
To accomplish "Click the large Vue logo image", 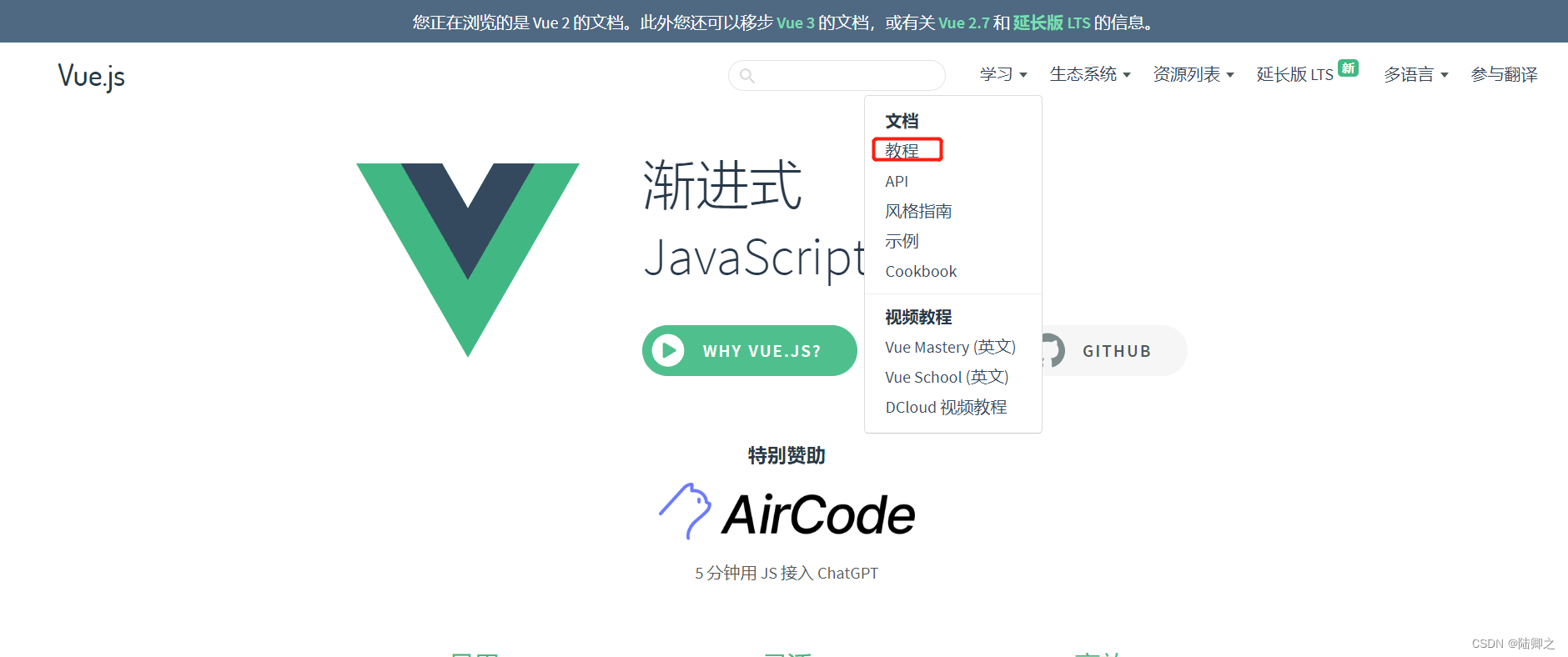I will tap(468, 260).
